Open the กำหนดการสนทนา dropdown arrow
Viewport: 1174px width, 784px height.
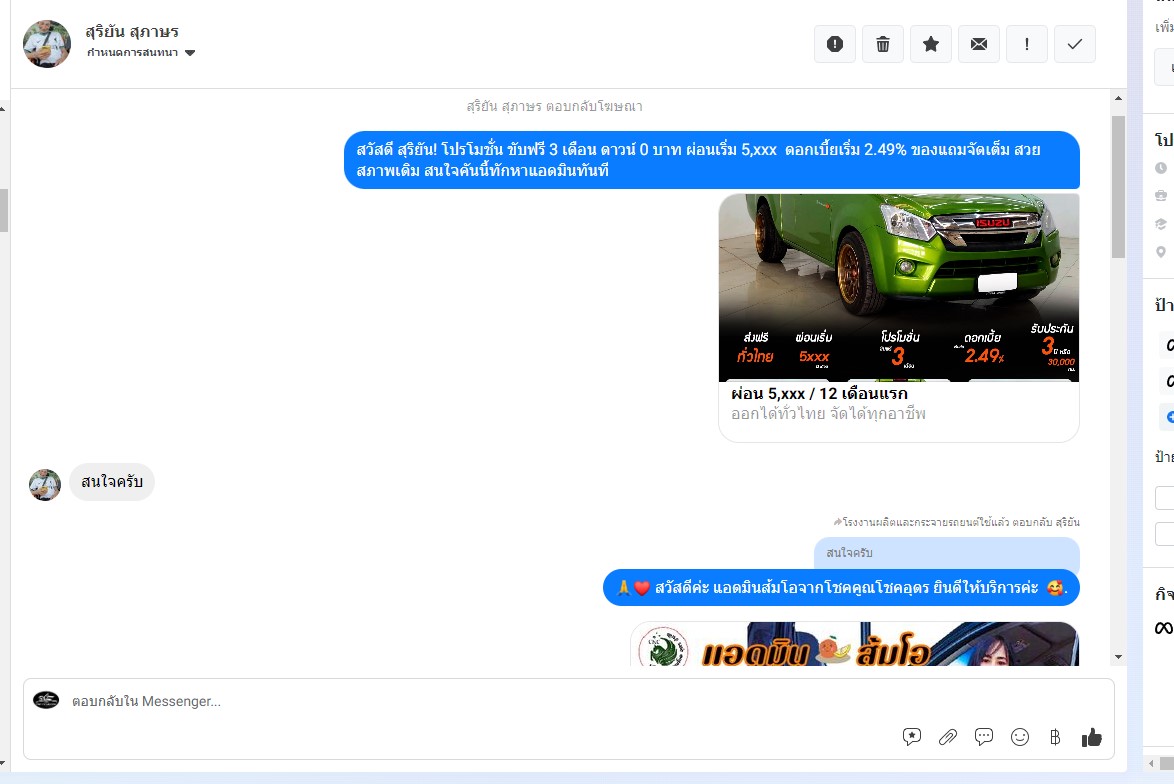click(189, 52)
